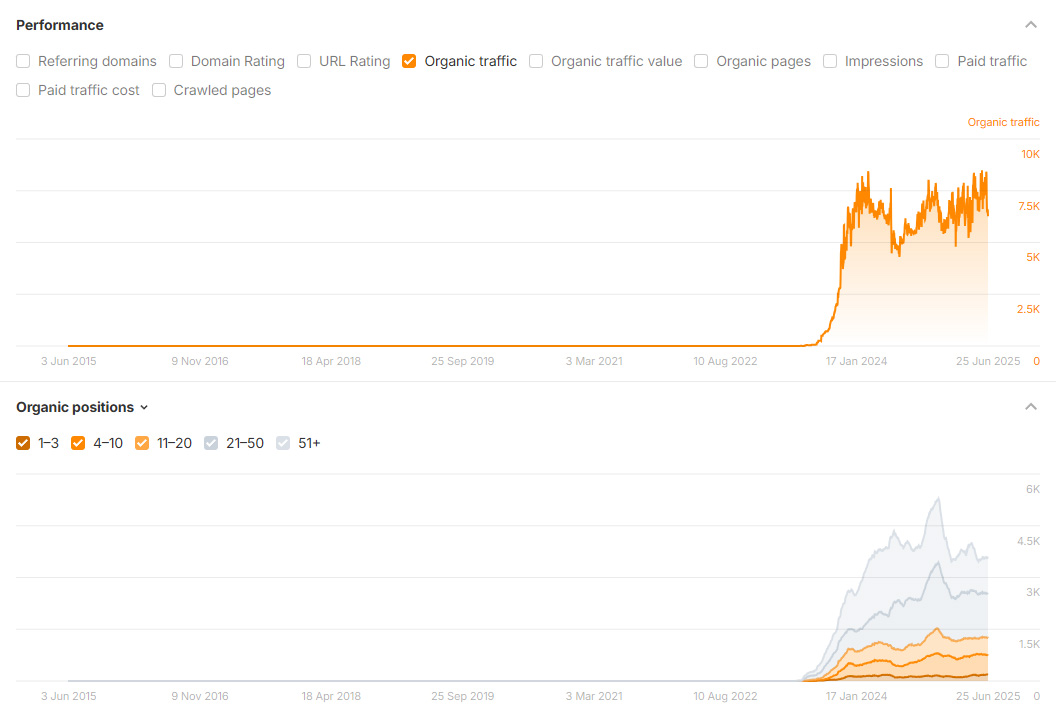Screen dimensions: 1056x716
Task: Enable the Domain Rating checkbox
Action: click(x=176, y=61)
